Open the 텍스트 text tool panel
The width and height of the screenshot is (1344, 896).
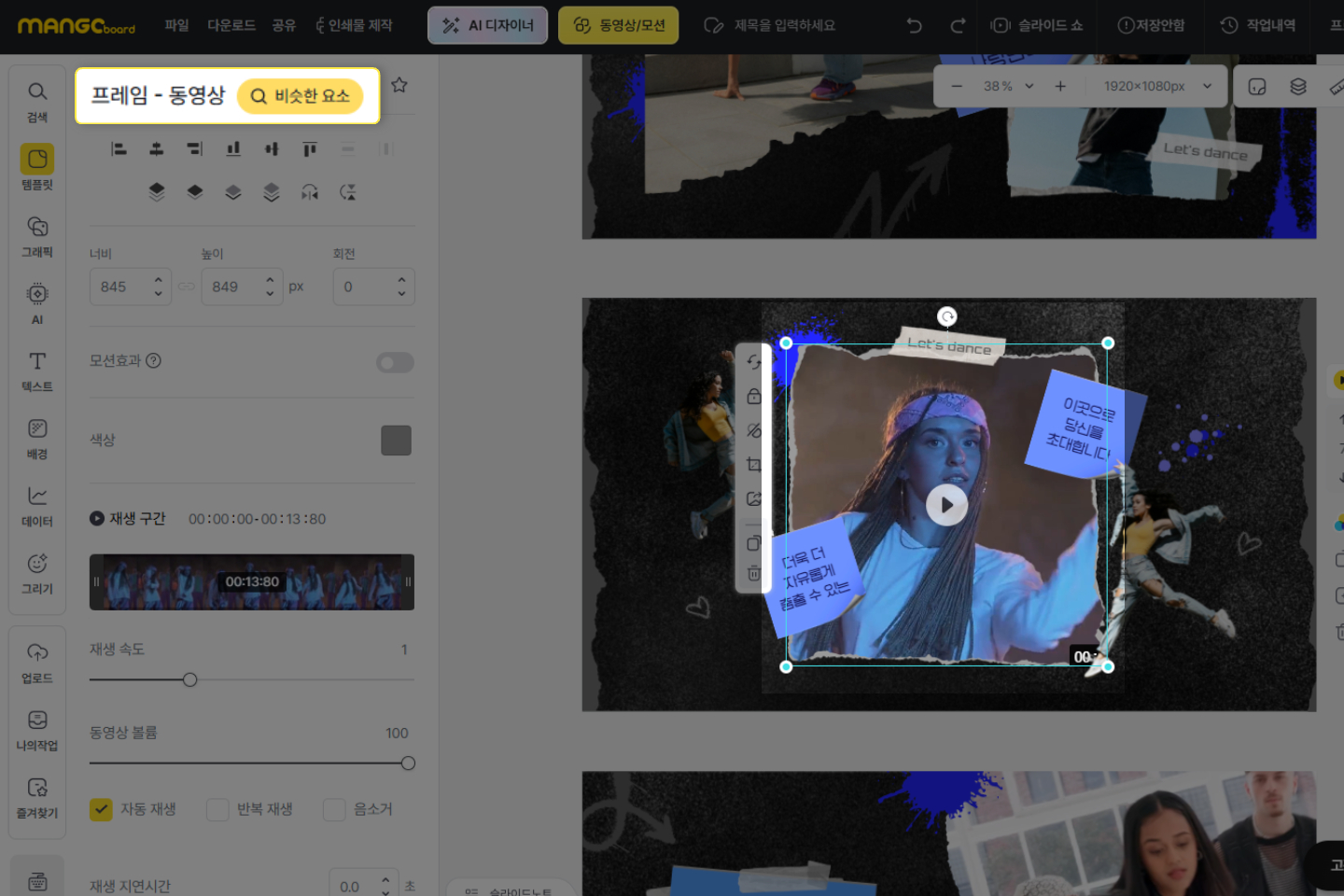[x=37, y=371]
